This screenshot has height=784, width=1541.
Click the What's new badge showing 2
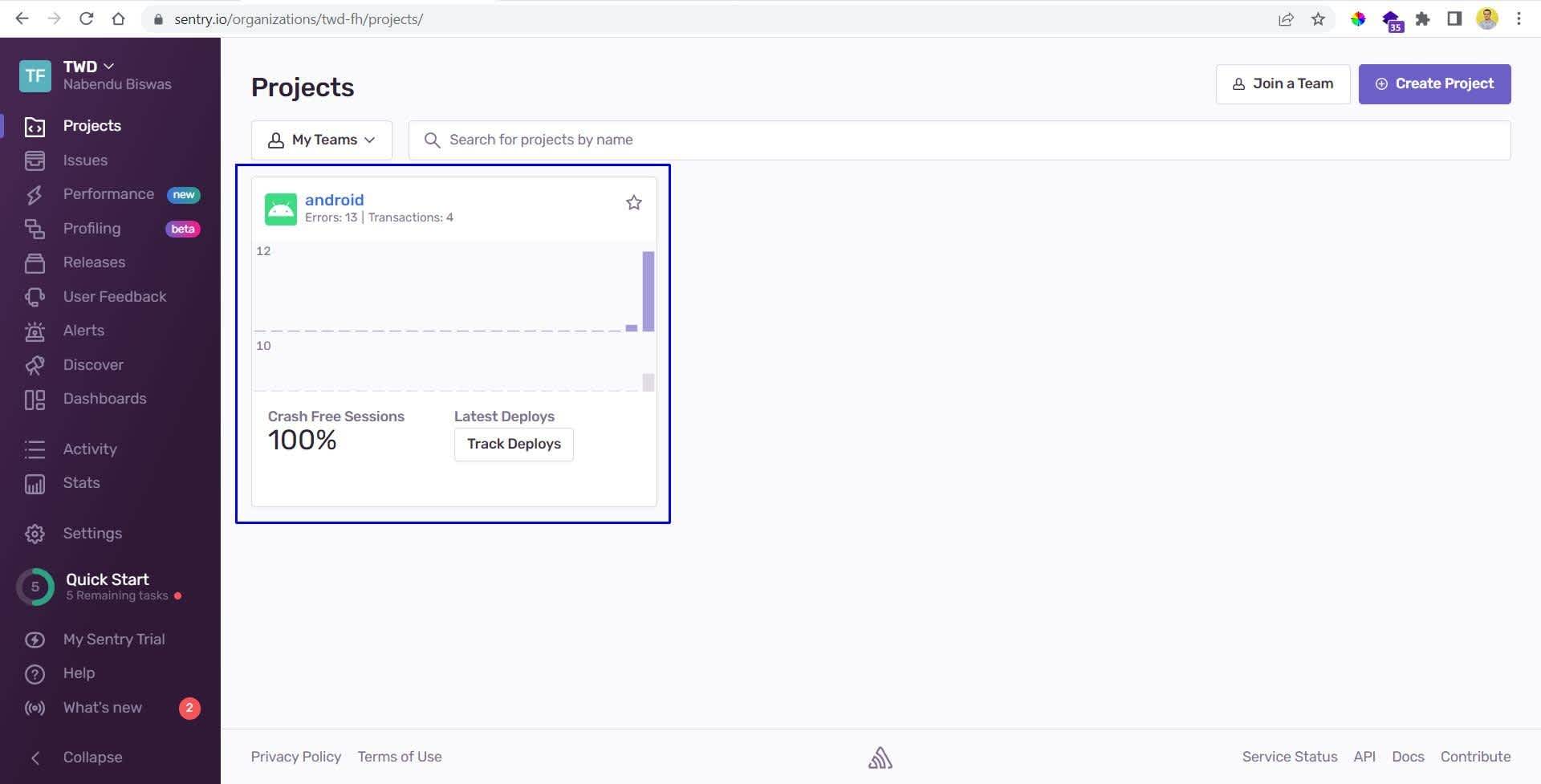tap(189, 708)
